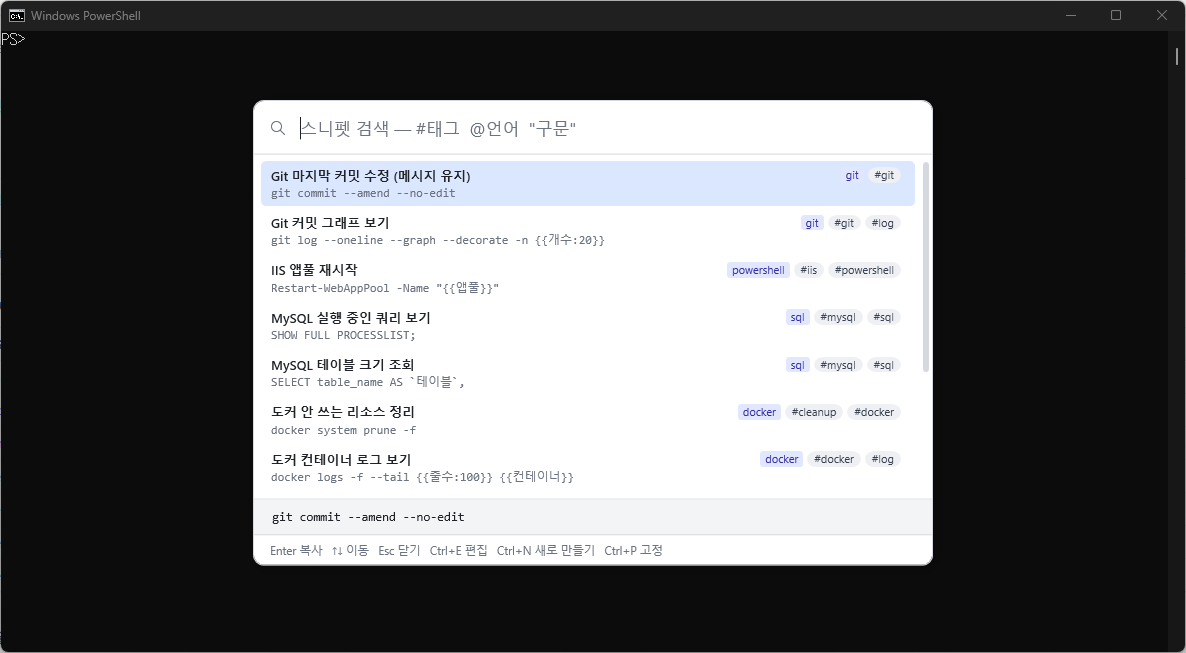Click the #powershell tag on IIS row
Image resolution: width=1186 pixels, height=653 pixels.
coord(864,270)
